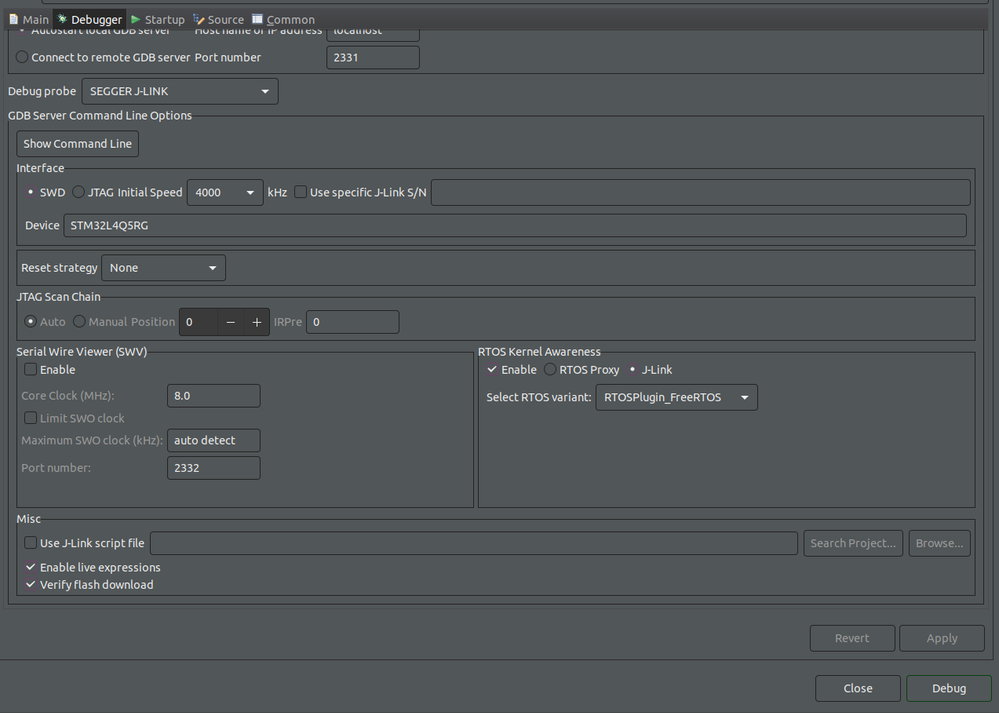This screenshot has width=999, height=713.
Task: Open the Source tab
Action: [x=219, y=19]
